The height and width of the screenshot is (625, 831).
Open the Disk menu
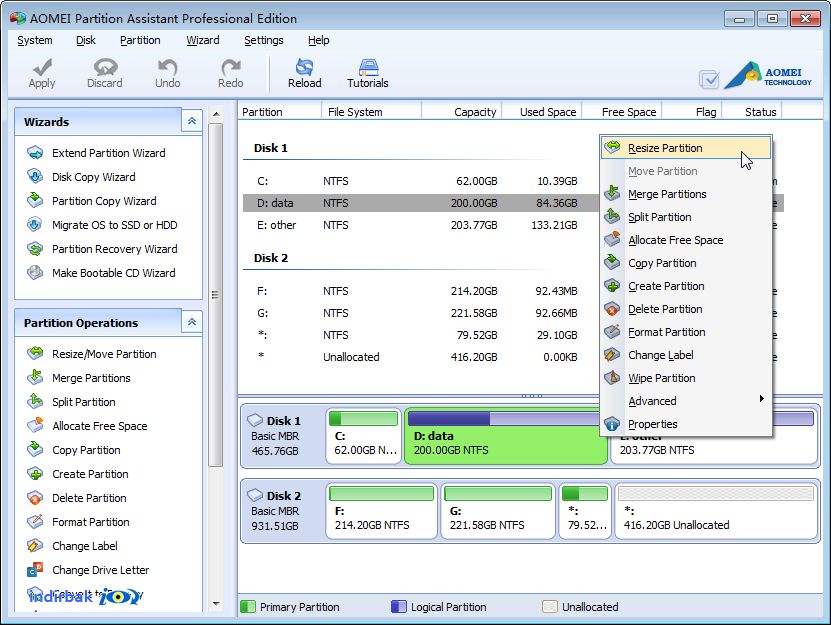pyautogui.click(x=85, y=40)
